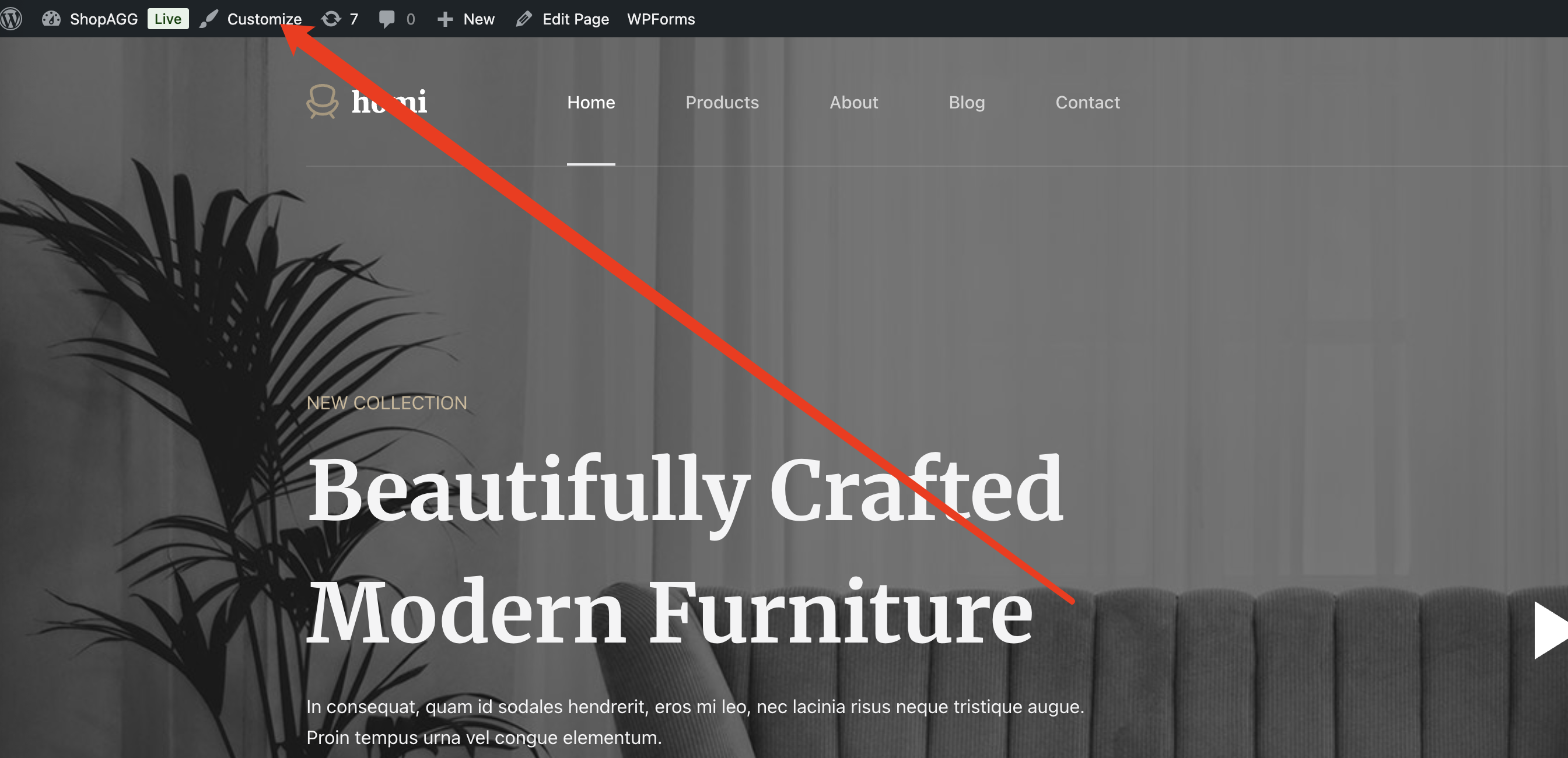Click the Edit Page pencil icon
The width and height of the screenshot is (1568, 758).
[x=523, y=19]
